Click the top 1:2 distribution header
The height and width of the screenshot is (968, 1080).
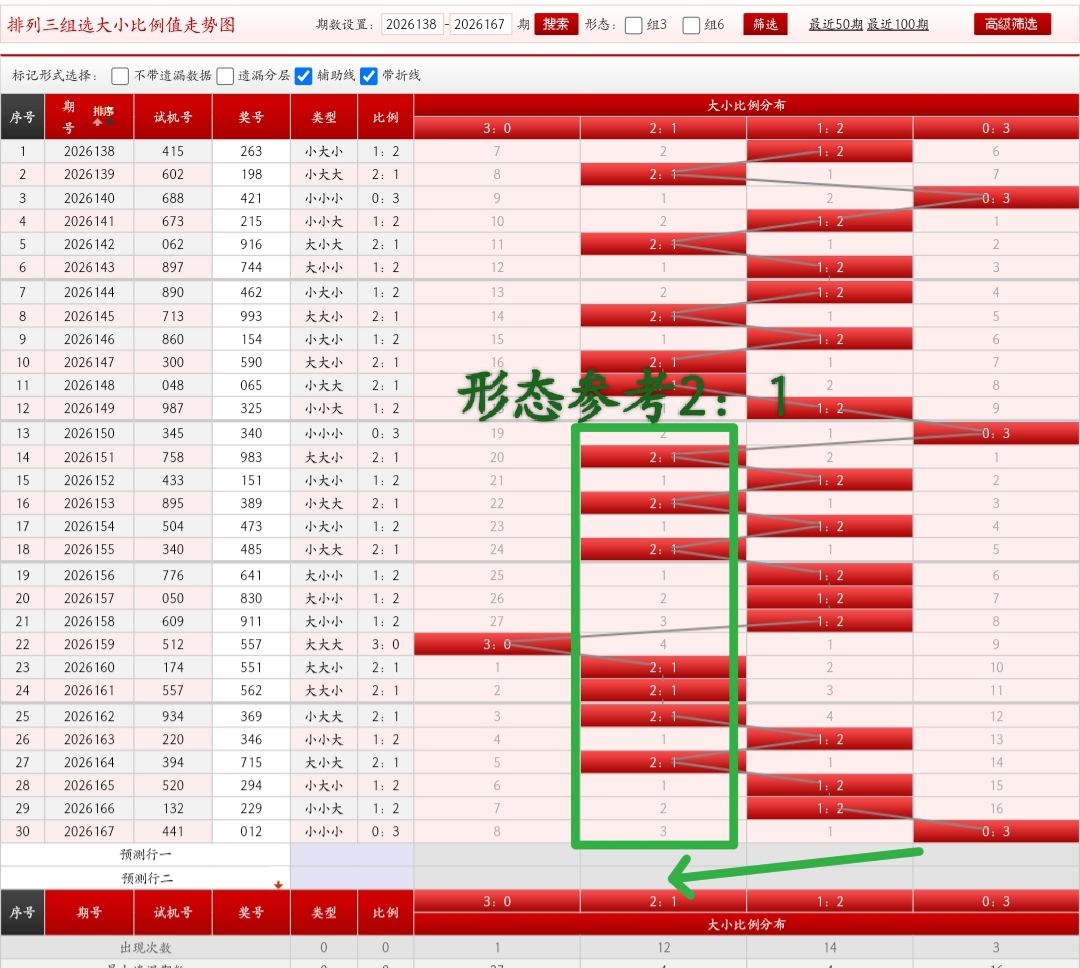pyautogui.click(x=829, y=129)
